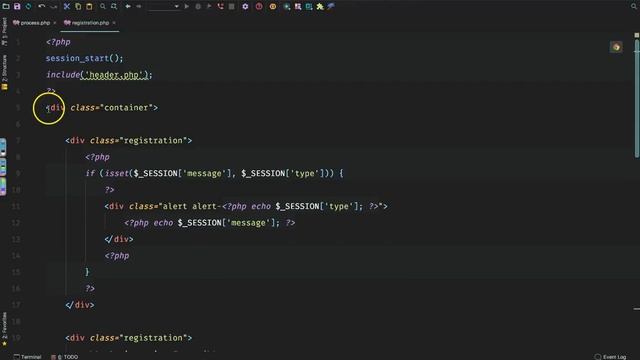
Task: Click 'isset' in the if statement
Action: coord(117,173)
